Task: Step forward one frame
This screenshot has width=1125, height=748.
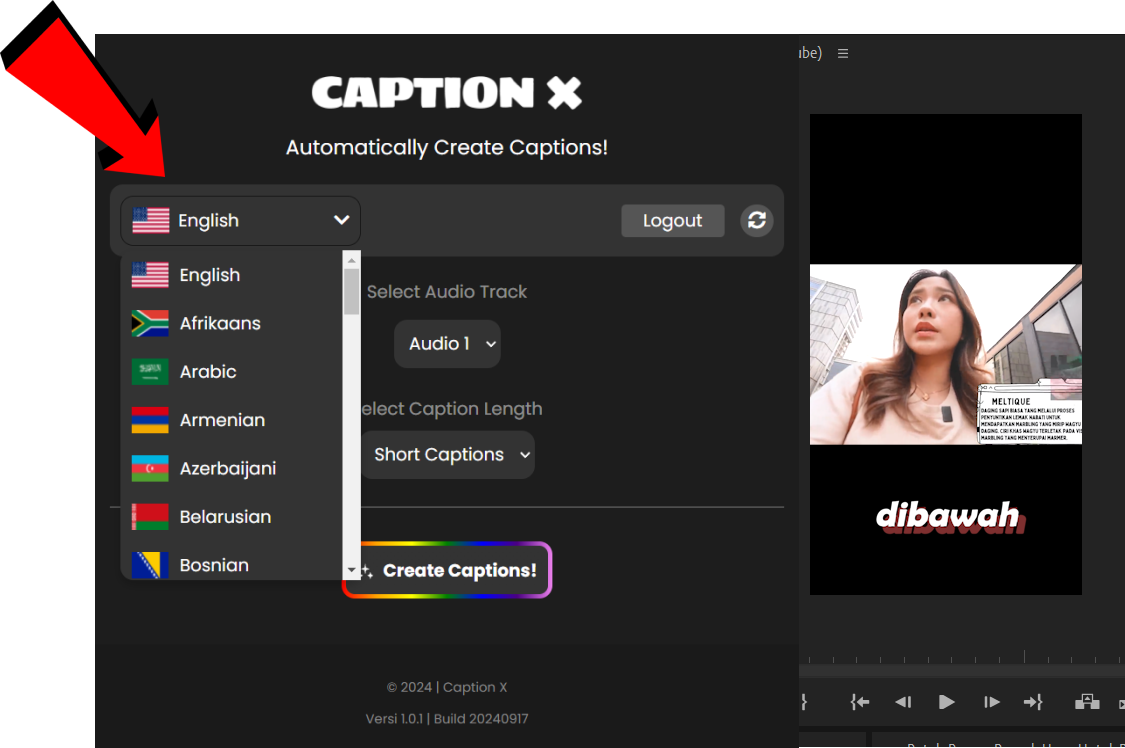Action: click(991, 702)
